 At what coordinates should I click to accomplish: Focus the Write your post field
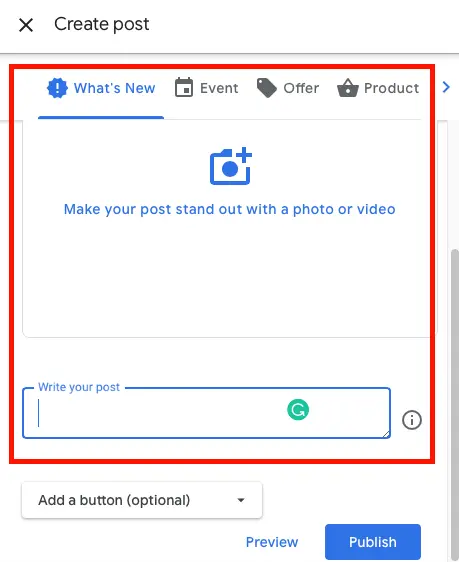pyautogui.click(x=206, y=413)
